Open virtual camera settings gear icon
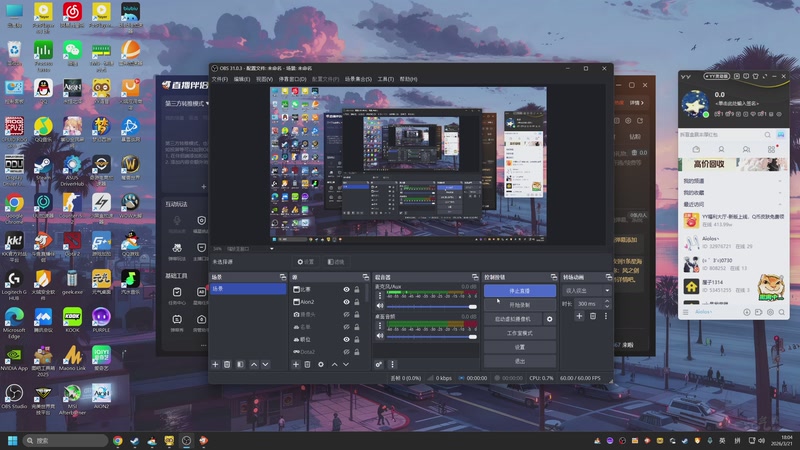 point(549,319)
